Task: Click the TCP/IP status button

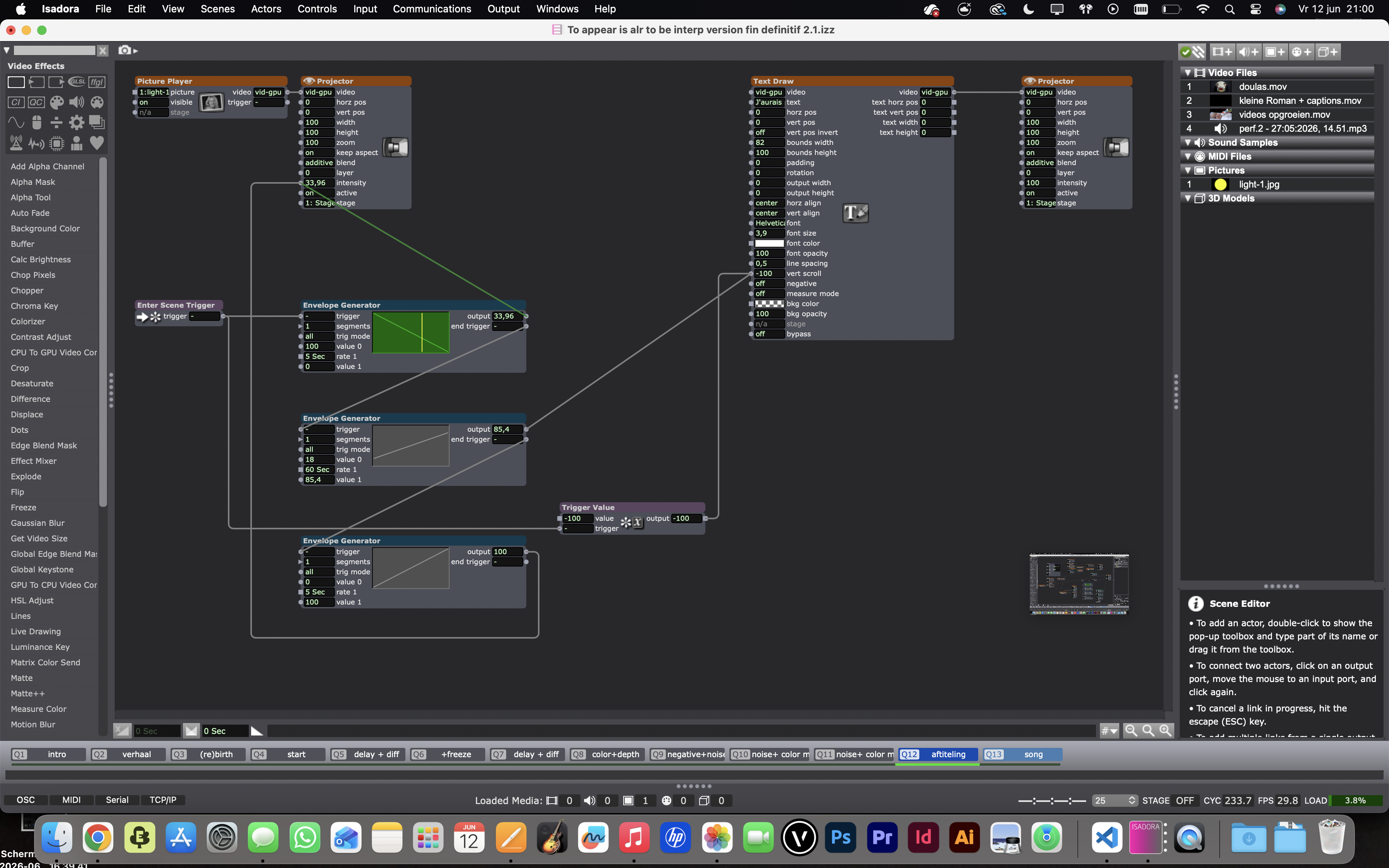Action: pos(162,800)
